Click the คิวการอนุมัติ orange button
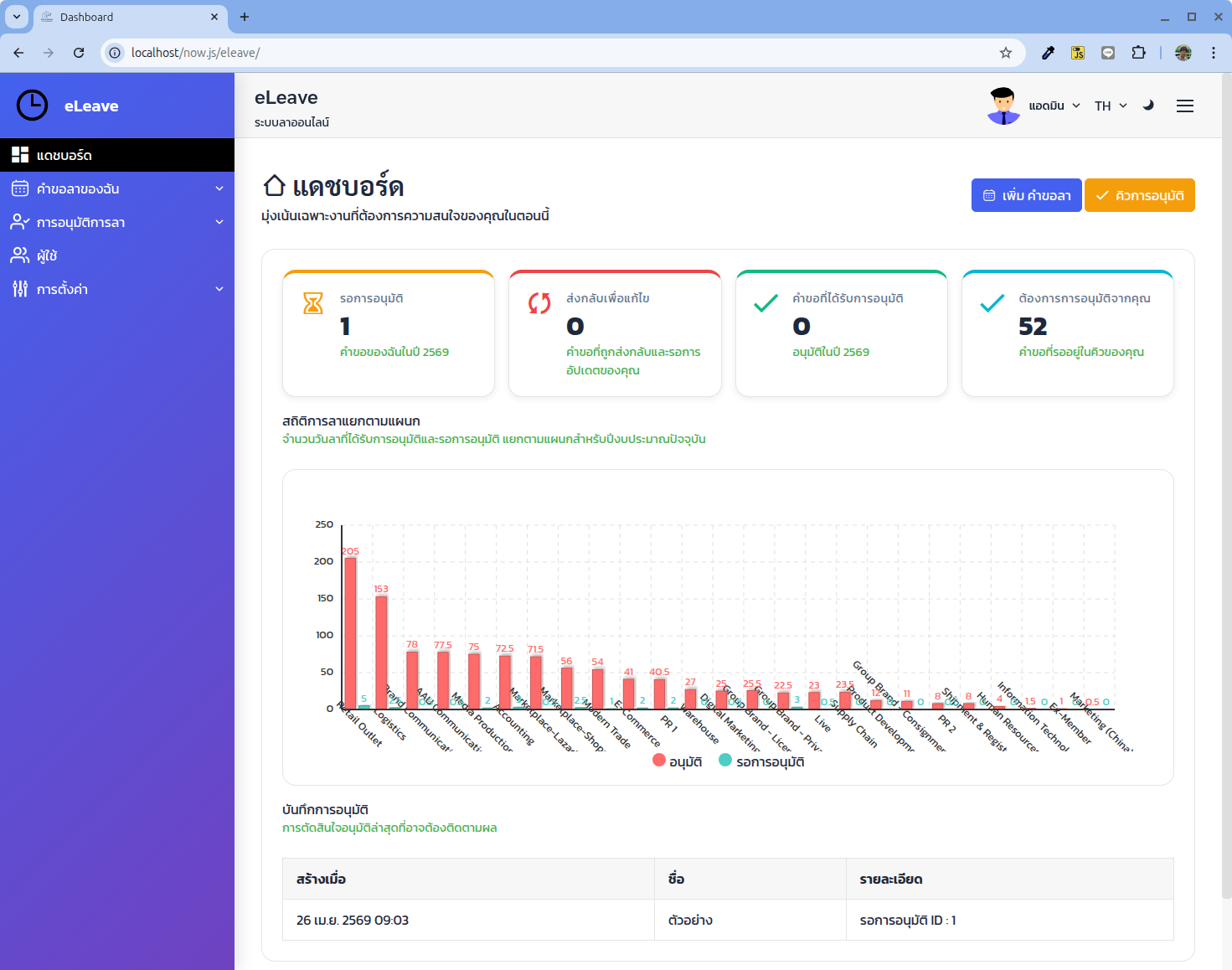 point(1140,195)
